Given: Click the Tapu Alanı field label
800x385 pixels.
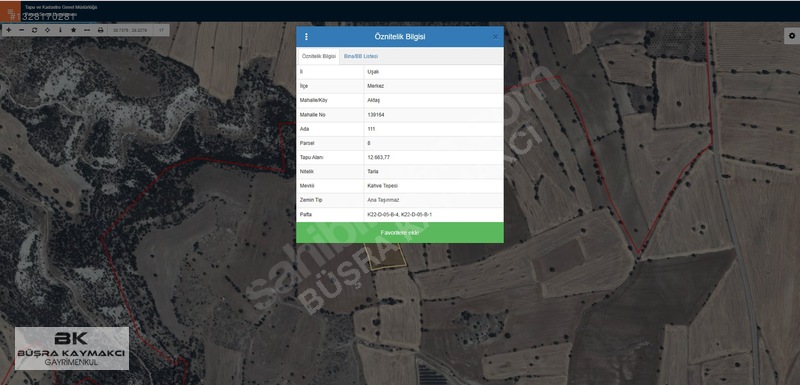Looking at the screenshot, I should pyautogui.click(x=311, y=158).
